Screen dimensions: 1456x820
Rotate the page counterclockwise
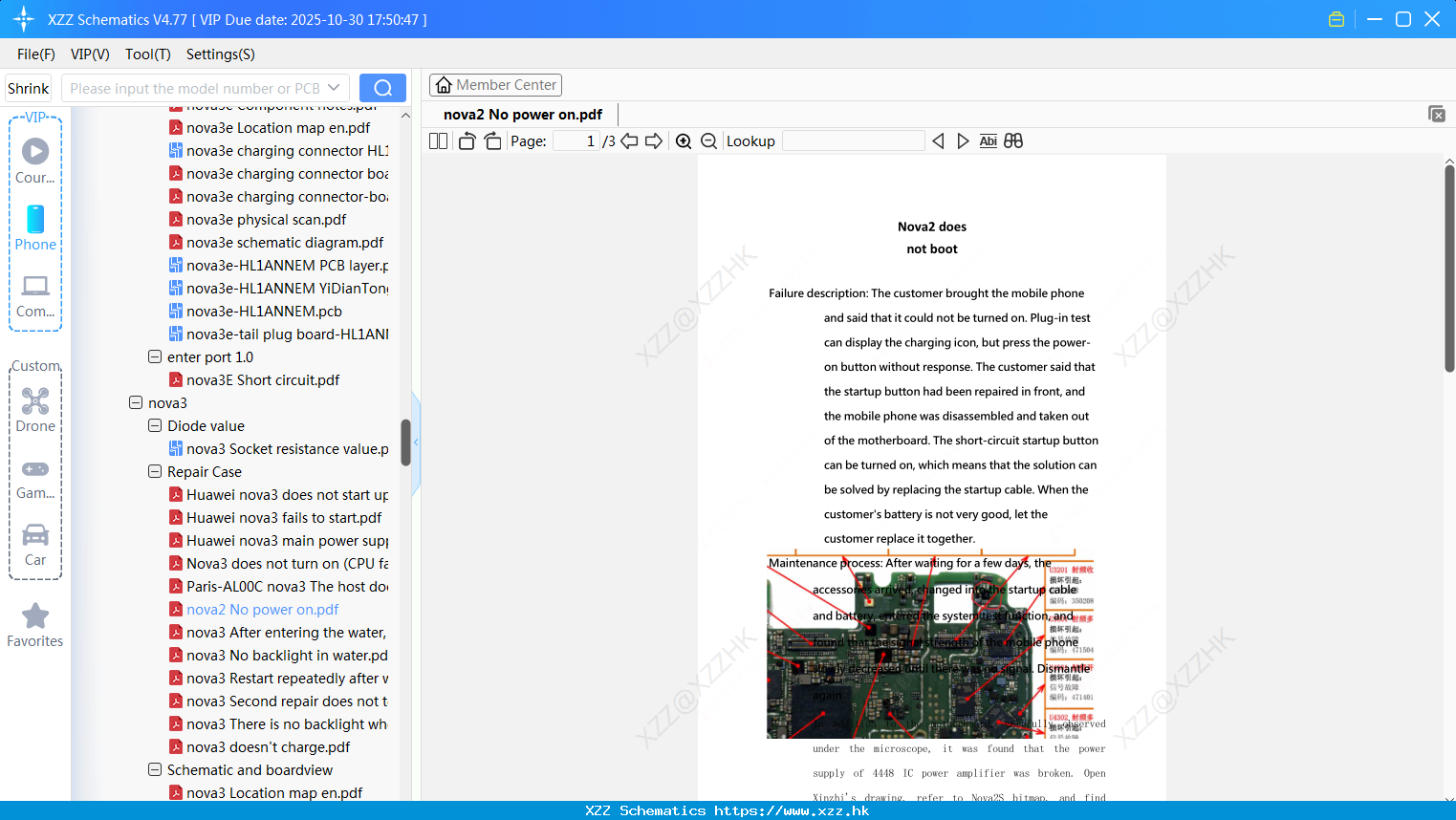click(467, 141)
